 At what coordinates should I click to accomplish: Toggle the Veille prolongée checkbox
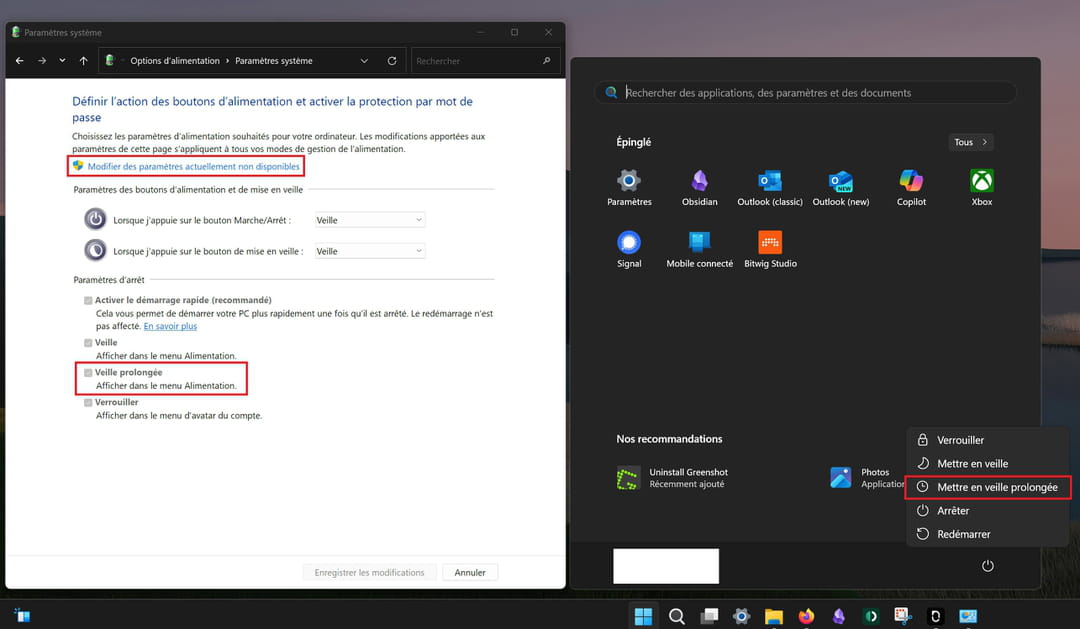[x=88, y=372]
